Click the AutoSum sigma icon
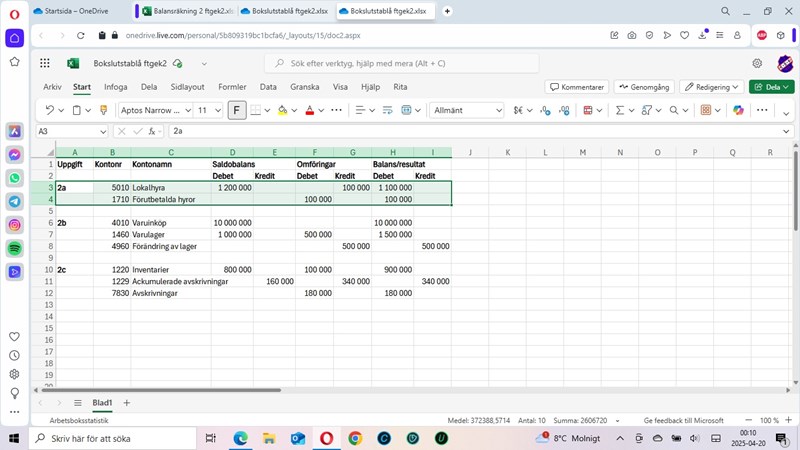 click(619, 110)
